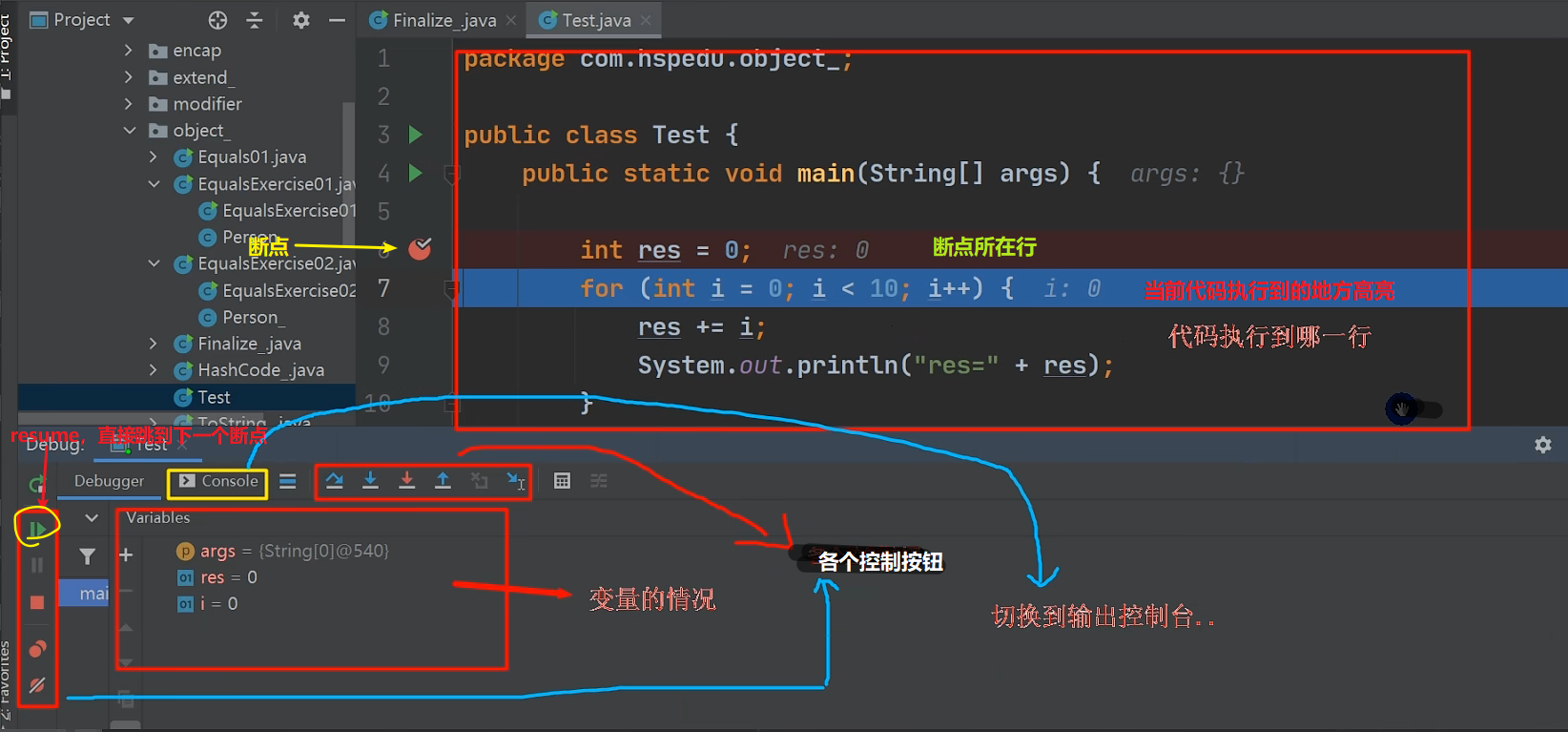Run class Test from line 3 gutter arrow
This screenshot has width=1568, height=732.
pyautogui.click(x=415, y=135)
